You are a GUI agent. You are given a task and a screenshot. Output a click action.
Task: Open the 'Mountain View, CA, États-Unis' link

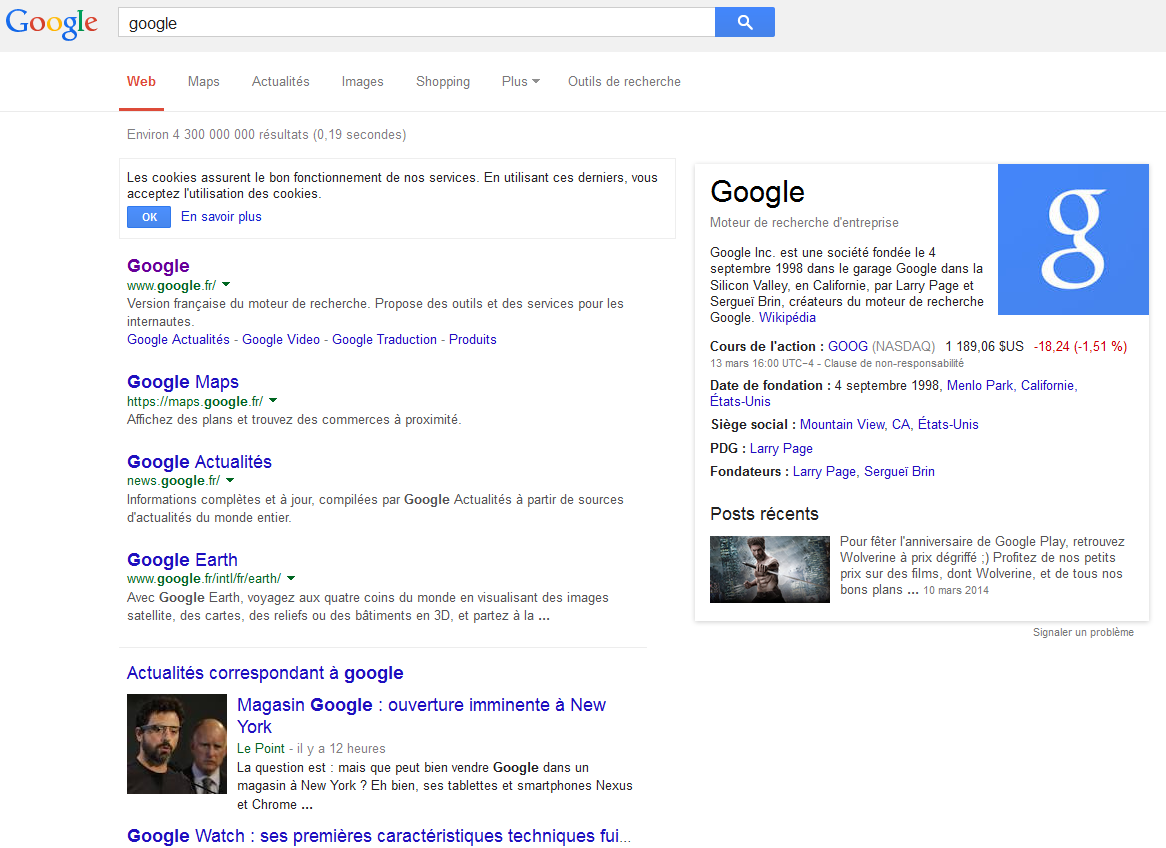889,424
